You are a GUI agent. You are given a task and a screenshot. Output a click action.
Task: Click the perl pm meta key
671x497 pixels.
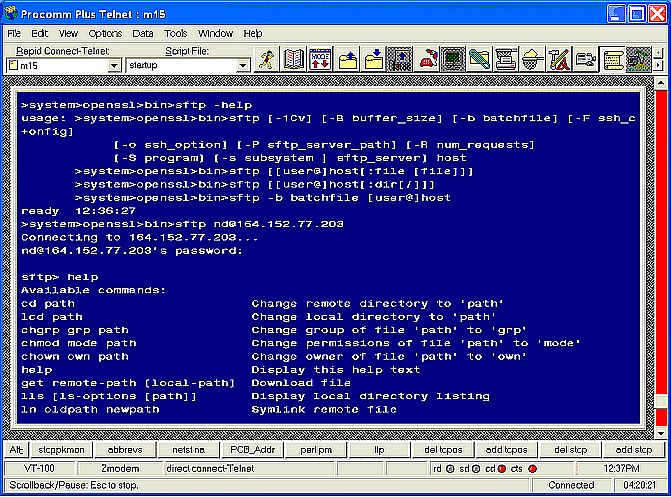[316, 450]
